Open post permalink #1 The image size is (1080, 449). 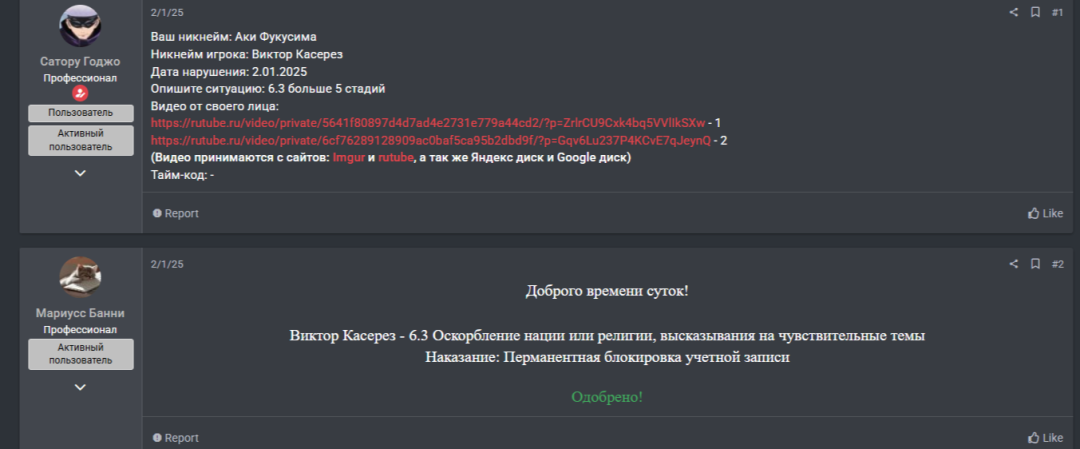(x=1057, y=13)
